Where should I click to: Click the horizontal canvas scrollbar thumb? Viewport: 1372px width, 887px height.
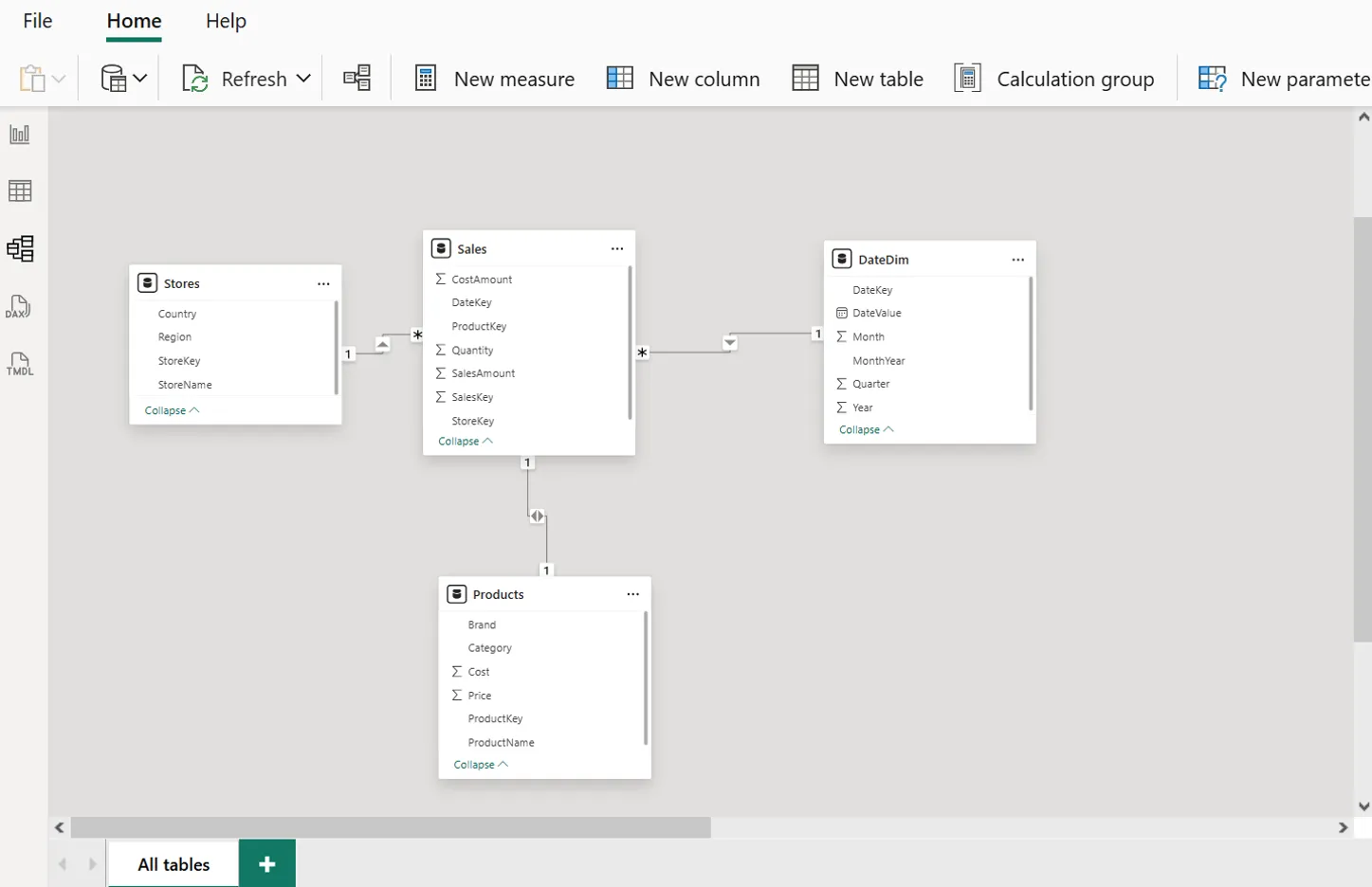(x=391, y=827)
